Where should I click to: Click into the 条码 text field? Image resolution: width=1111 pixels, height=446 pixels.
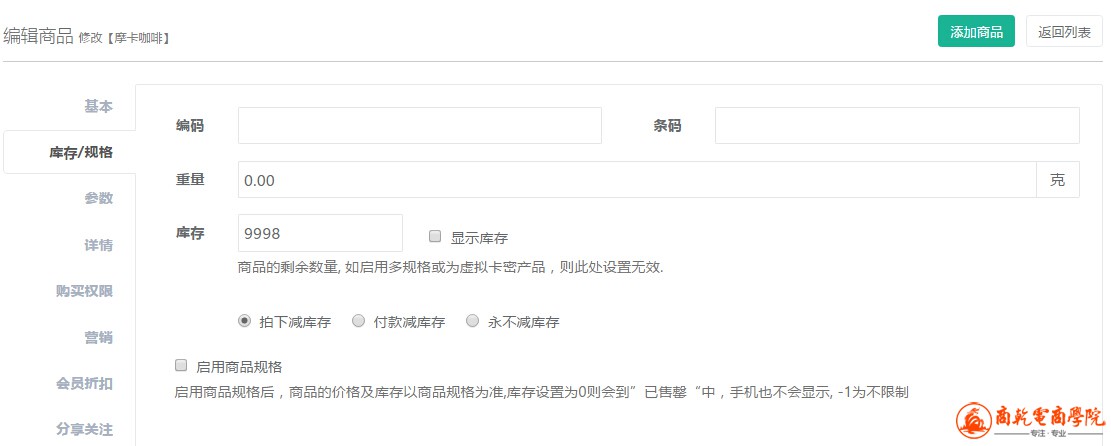tap(896, 126)
